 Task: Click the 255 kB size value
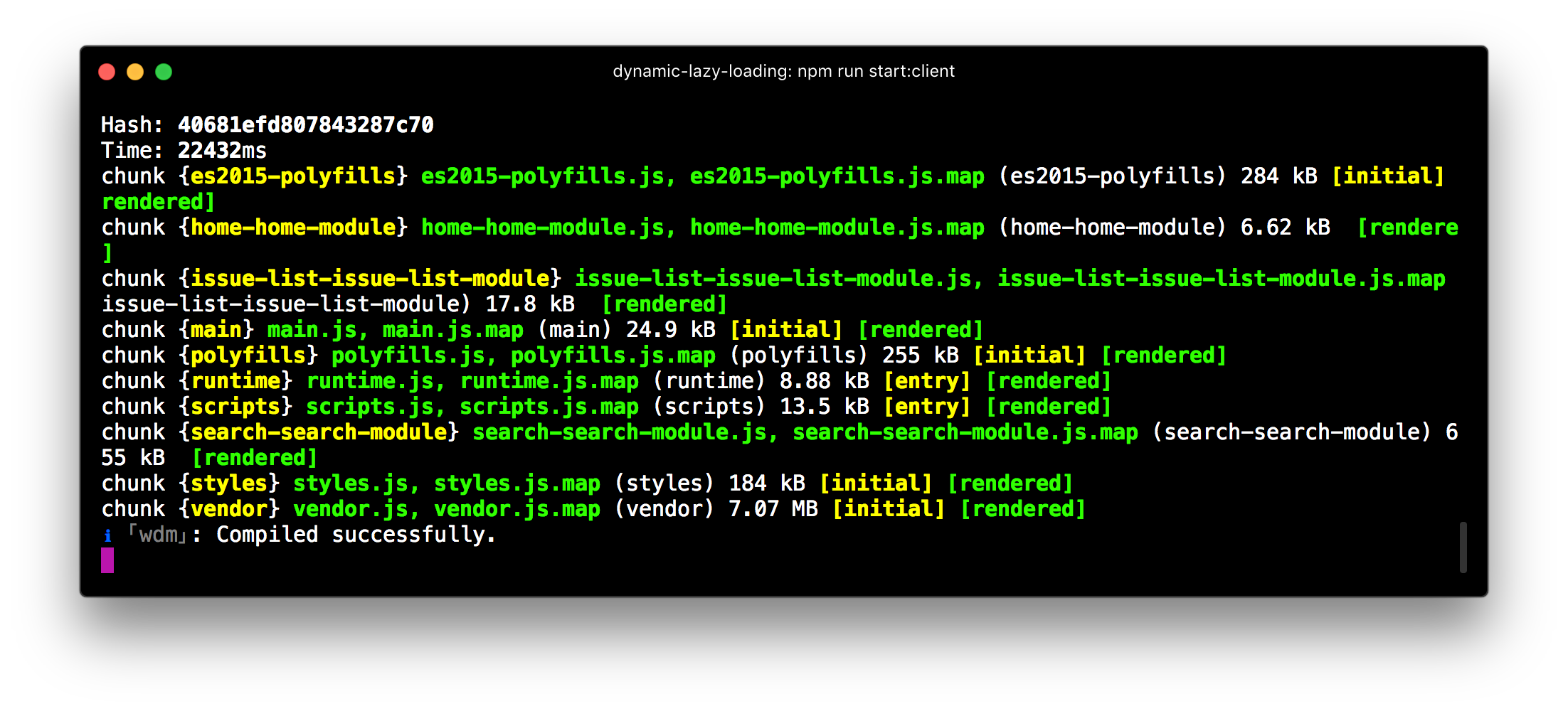coord(920,355)
